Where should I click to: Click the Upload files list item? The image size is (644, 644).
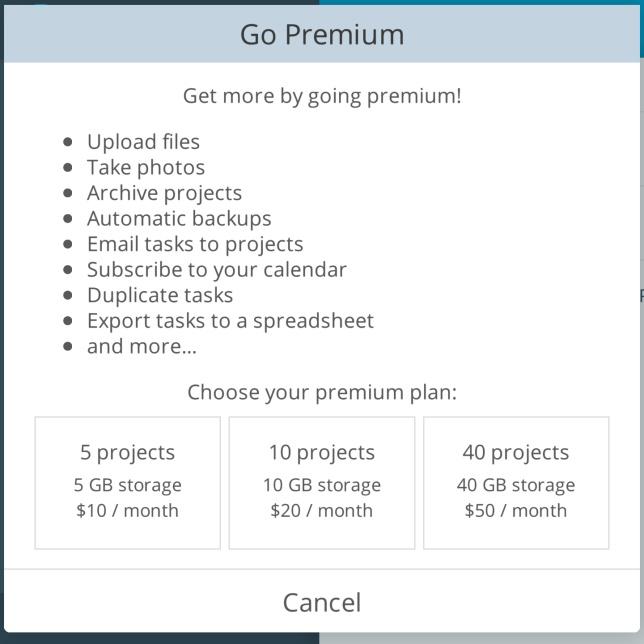[143, 142]
